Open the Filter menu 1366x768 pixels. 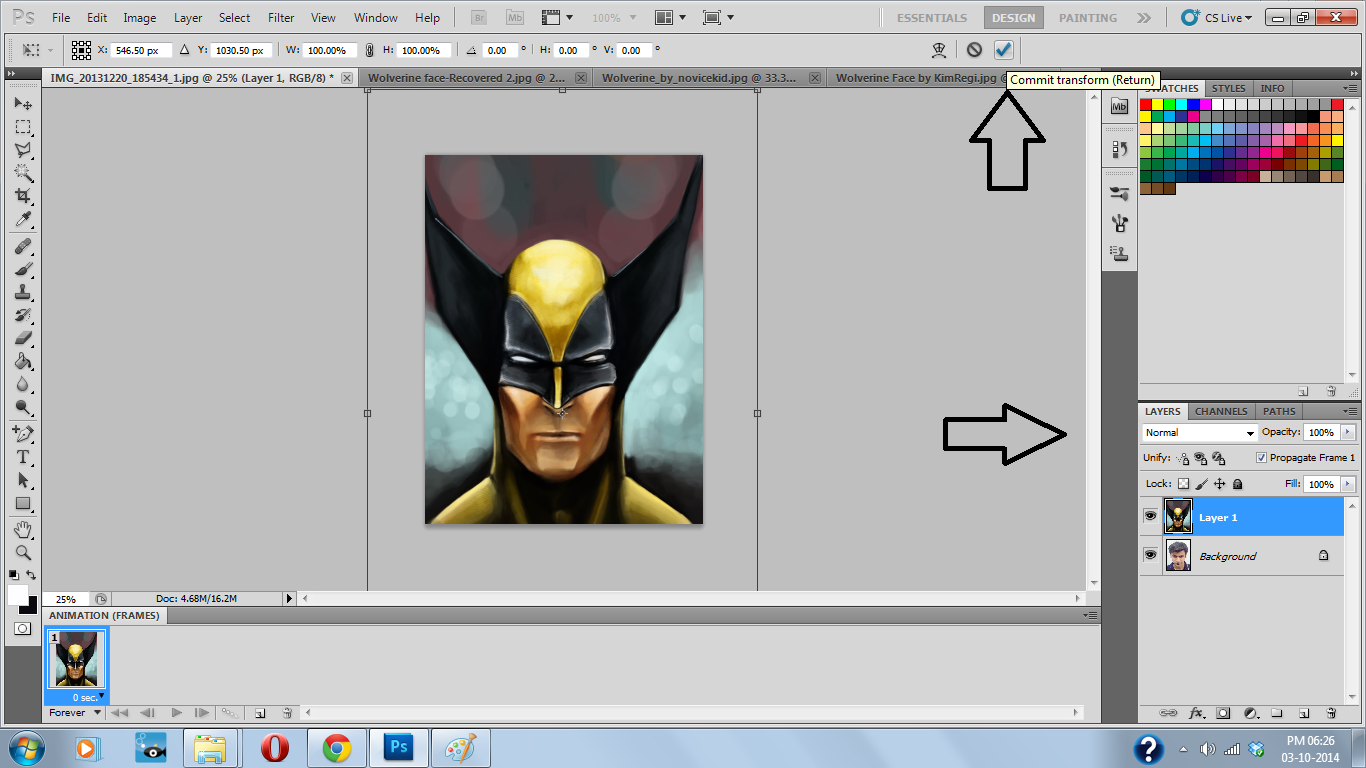pos(281,18)
